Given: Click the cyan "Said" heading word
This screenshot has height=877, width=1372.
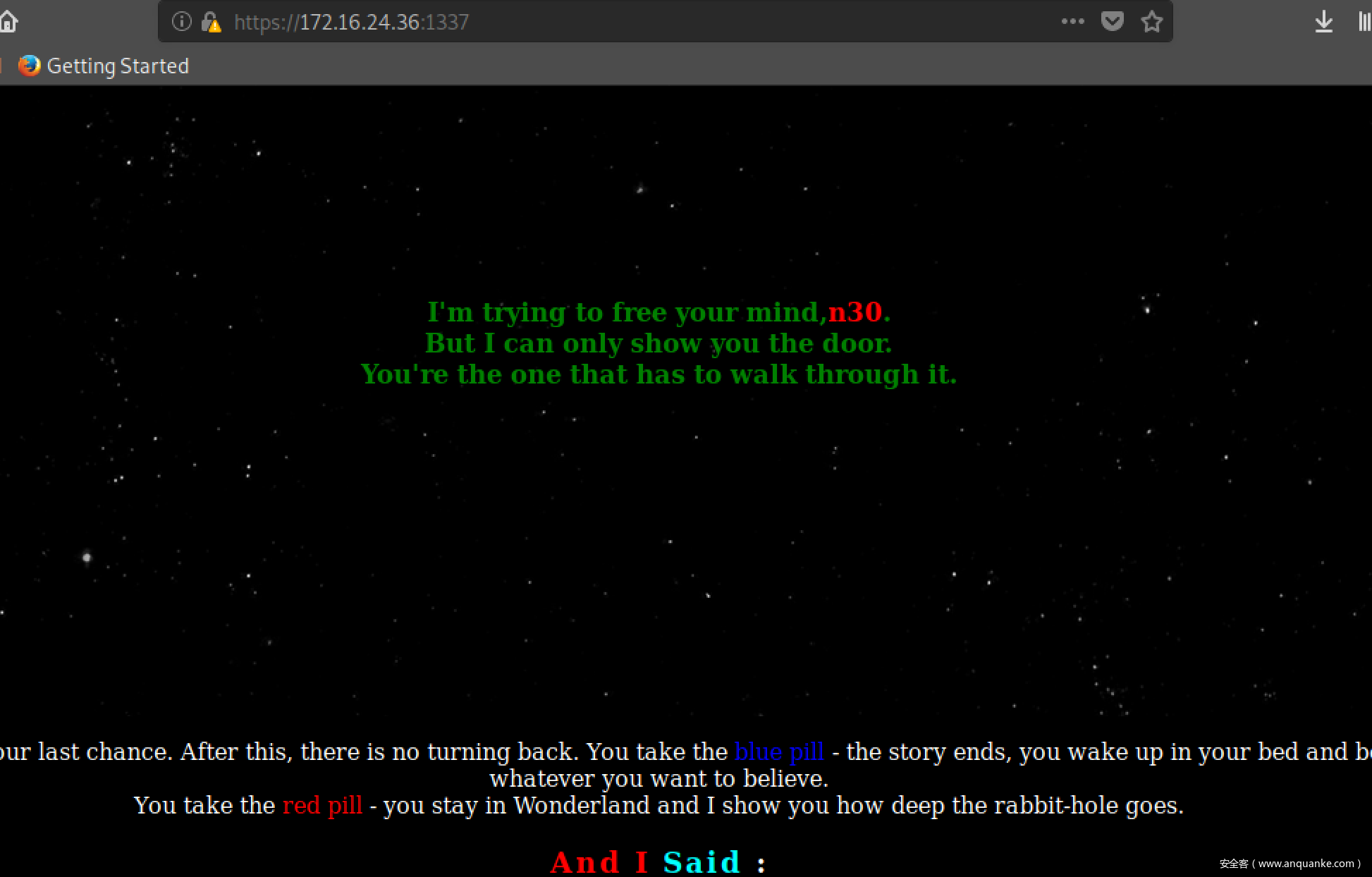Looking at the screenshot, I should pyautogui.click(x=702, y=861).
